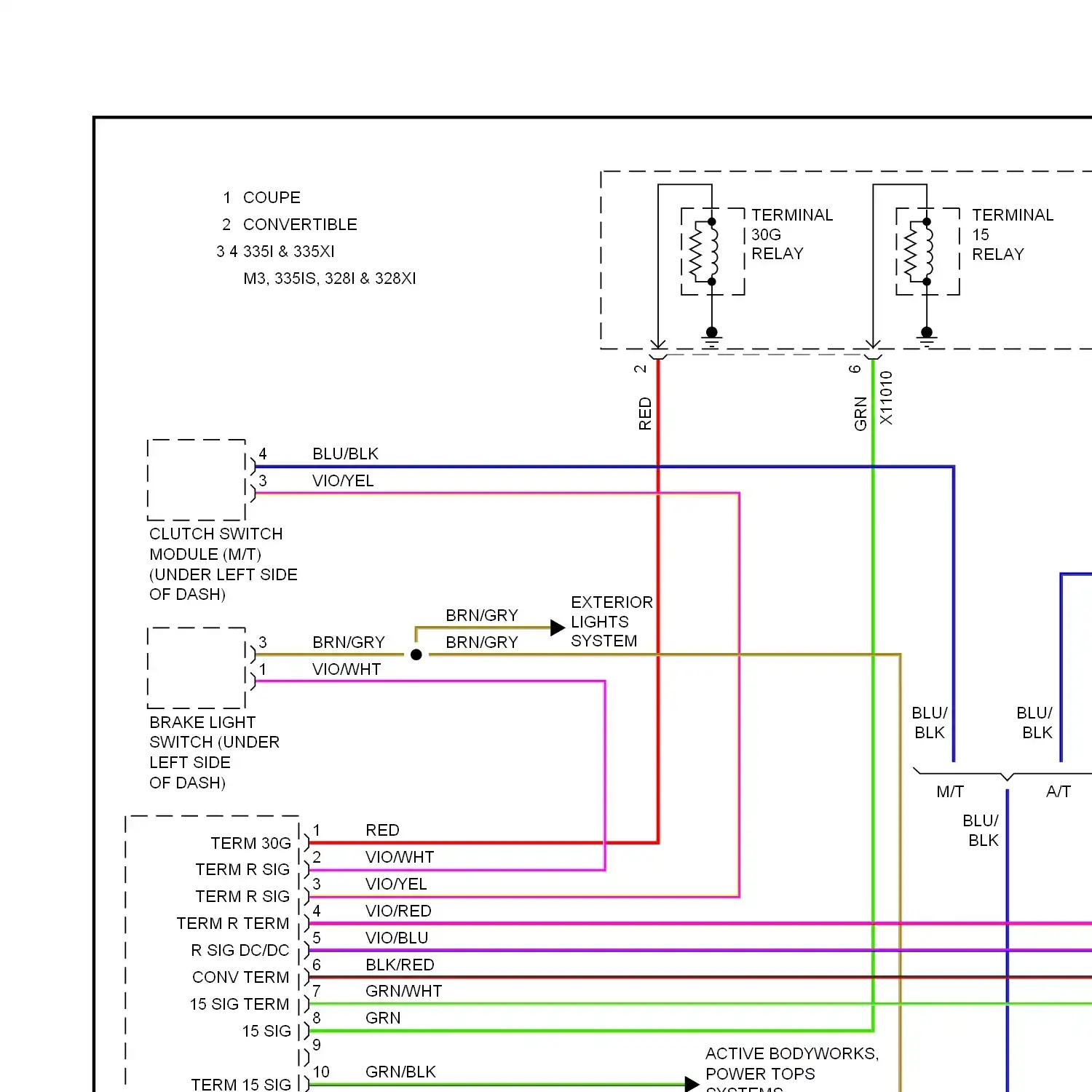Select the '15 SIG TERM' pin description

(239, 1004)
